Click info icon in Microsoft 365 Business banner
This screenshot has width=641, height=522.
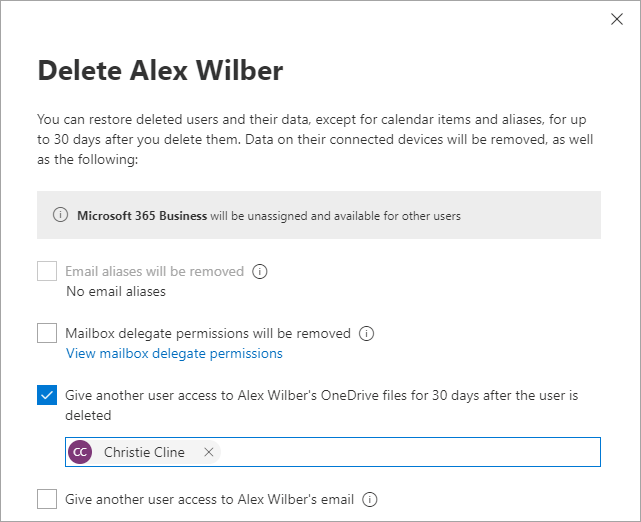coord(62,215)
